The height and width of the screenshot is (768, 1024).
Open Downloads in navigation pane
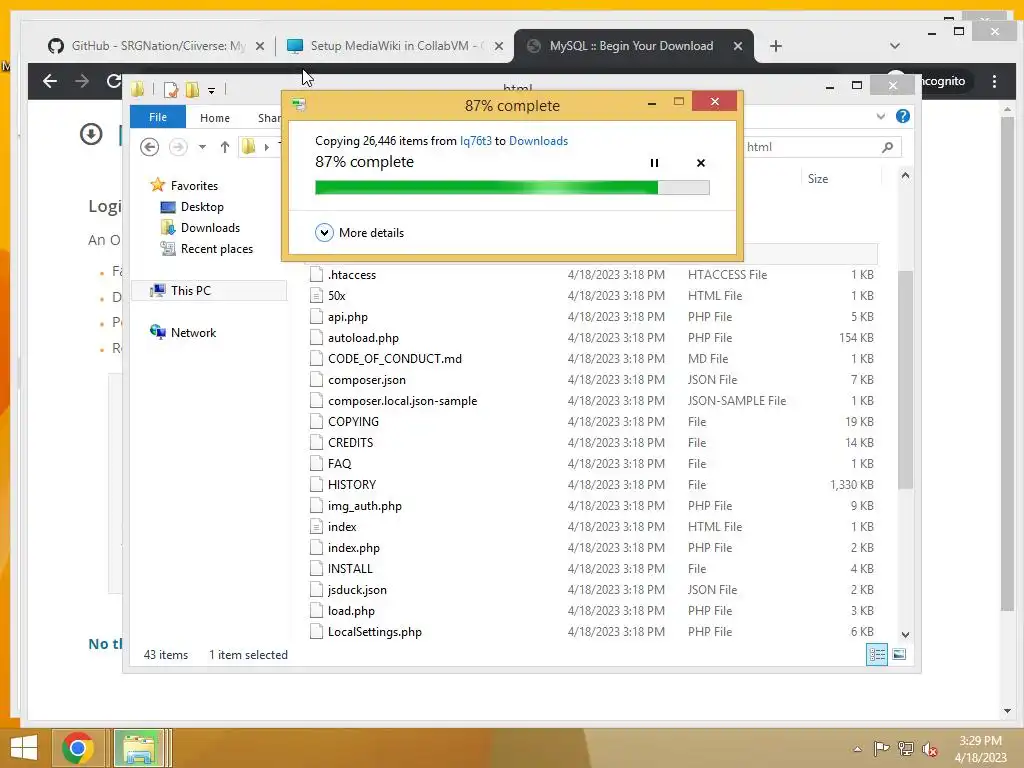210,227
